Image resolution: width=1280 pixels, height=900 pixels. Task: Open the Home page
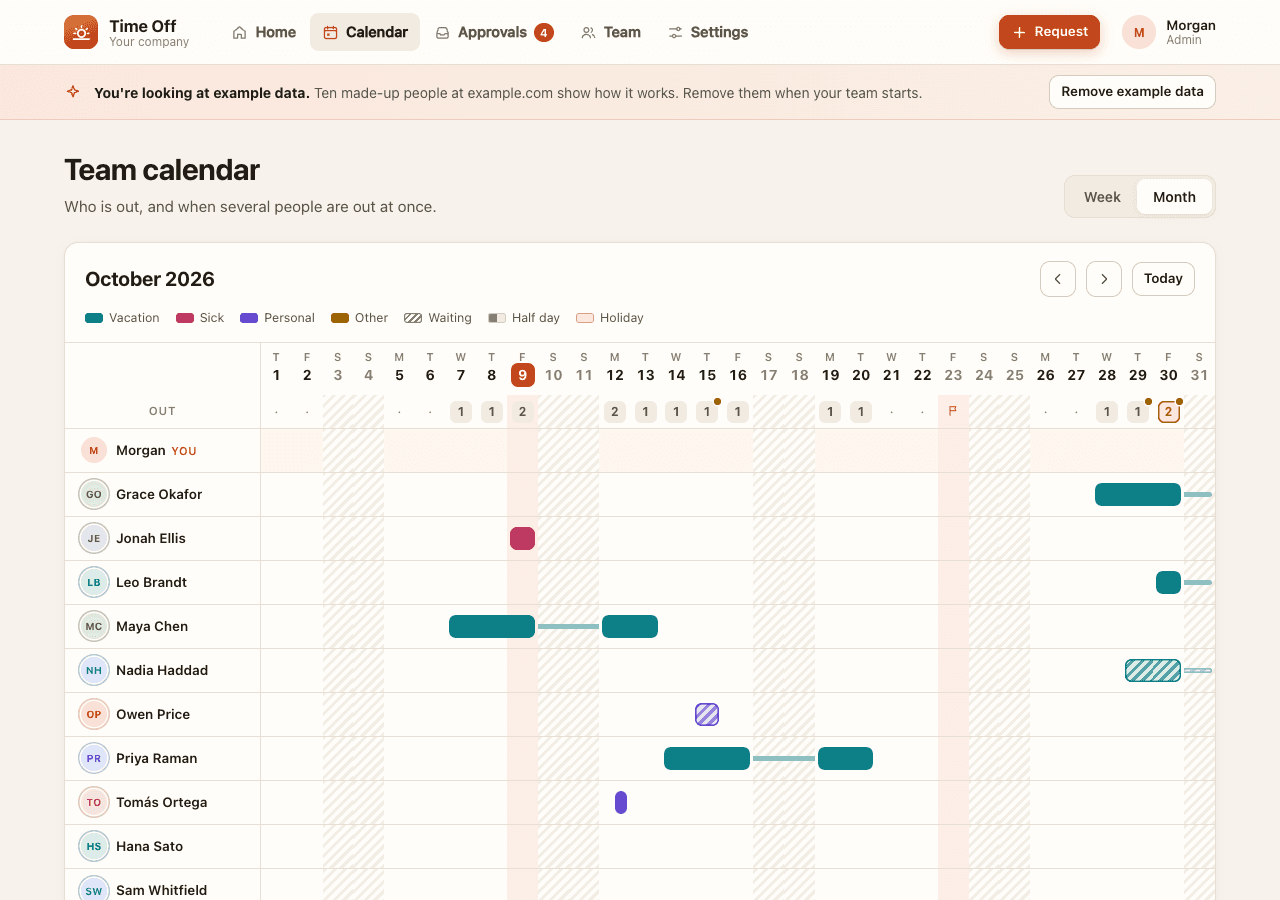264,32
